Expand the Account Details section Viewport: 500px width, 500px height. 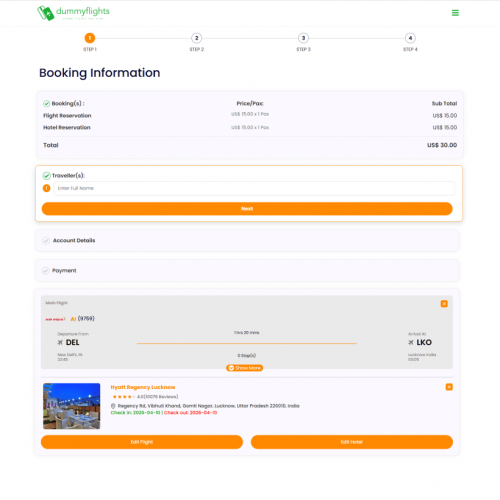(x=247, y=240)
